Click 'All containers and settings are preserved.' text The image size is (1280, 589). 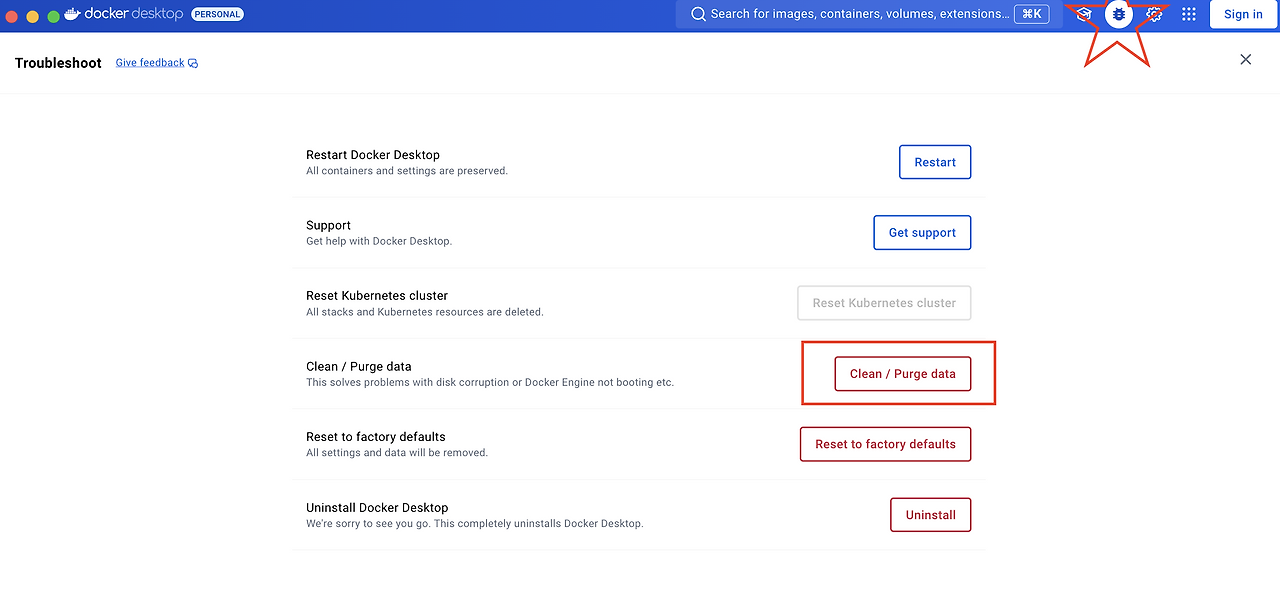(x=407, y=171)
